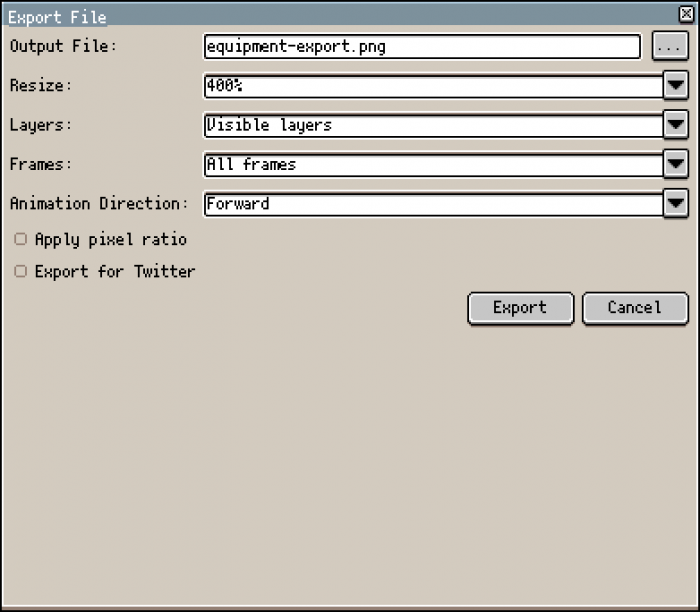Click the "Forward" direction combo box field
The height and width of the screenshot is (612, 700).
coord(432,203)
